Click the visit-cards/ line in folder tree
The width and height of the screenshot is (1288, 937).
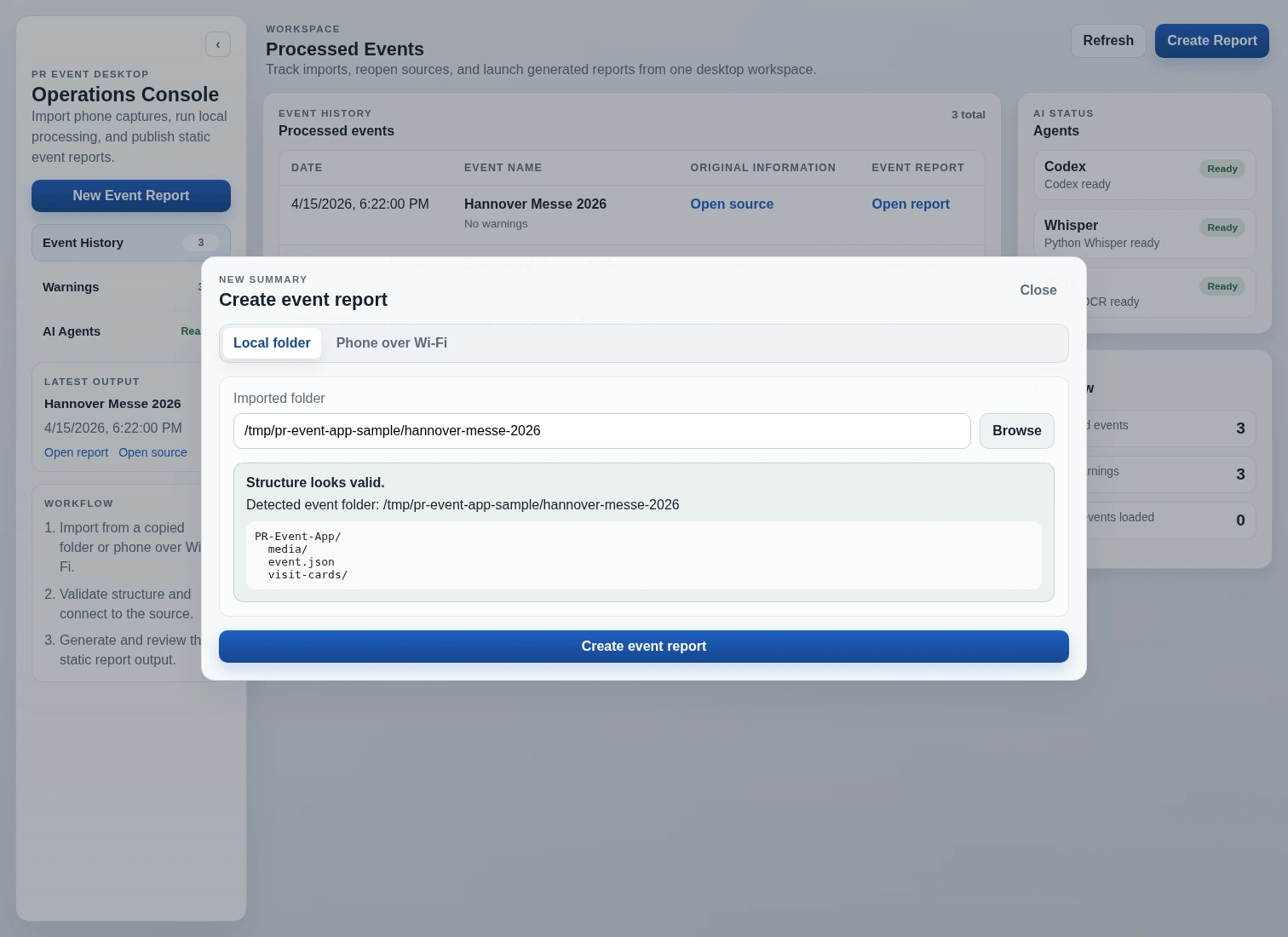(x=308, y=575)
